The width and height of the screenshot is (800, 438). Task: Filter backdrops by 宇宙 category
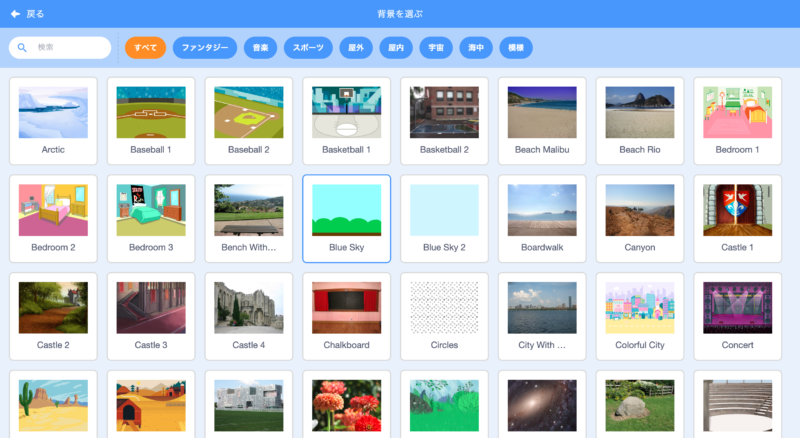pyautogui.click(x=436, y=48)
